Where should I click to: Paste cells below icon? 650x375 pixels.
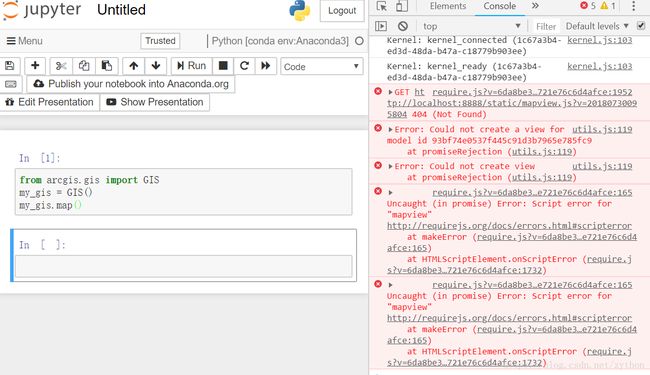[107, 66]
